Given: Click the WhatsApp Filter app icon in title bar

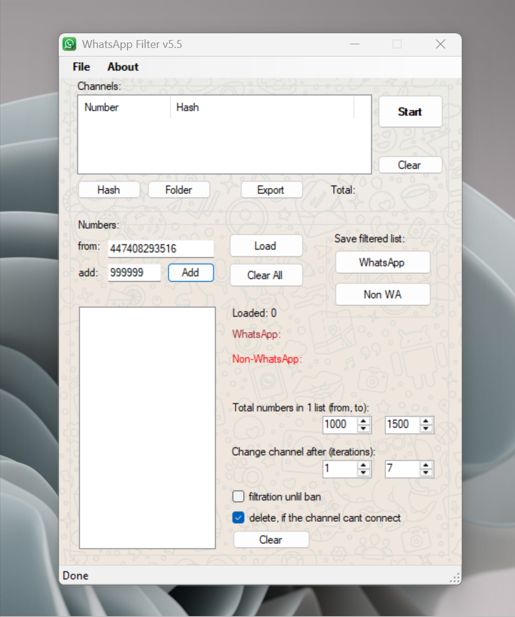Looking at the screenshot, I should 69,44.
